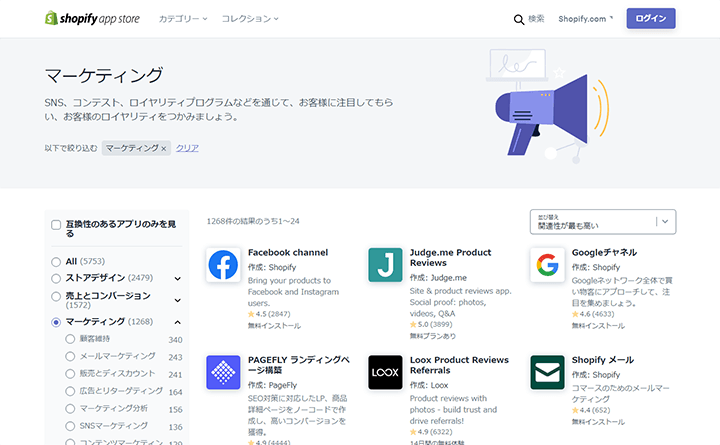
Task: Open the Loox app icon
Action: (385, 372)
